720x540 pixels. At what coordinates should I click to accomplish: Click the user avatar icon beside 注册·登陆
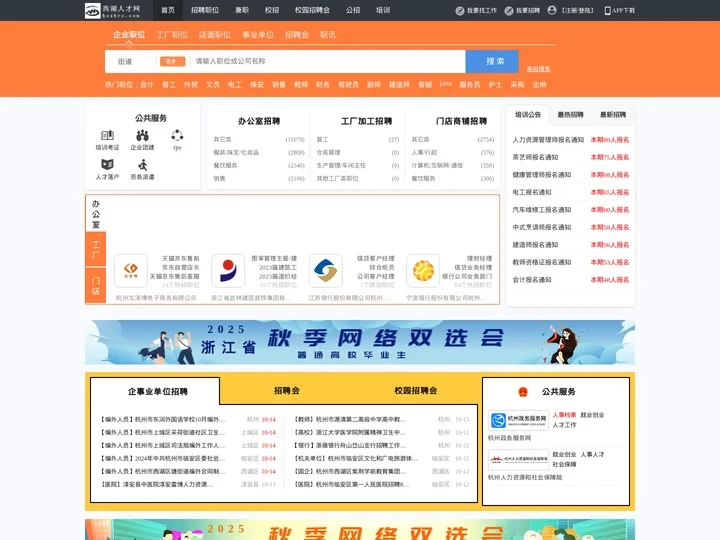point(552,10)
